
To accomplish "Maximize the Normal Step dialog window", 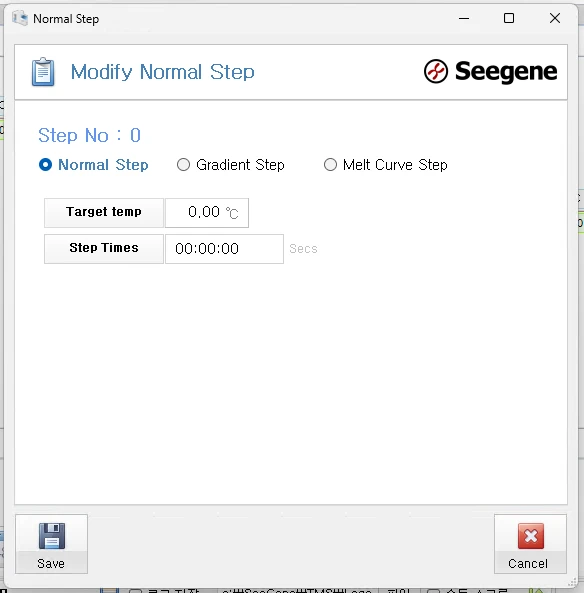I will coord(509,18).
